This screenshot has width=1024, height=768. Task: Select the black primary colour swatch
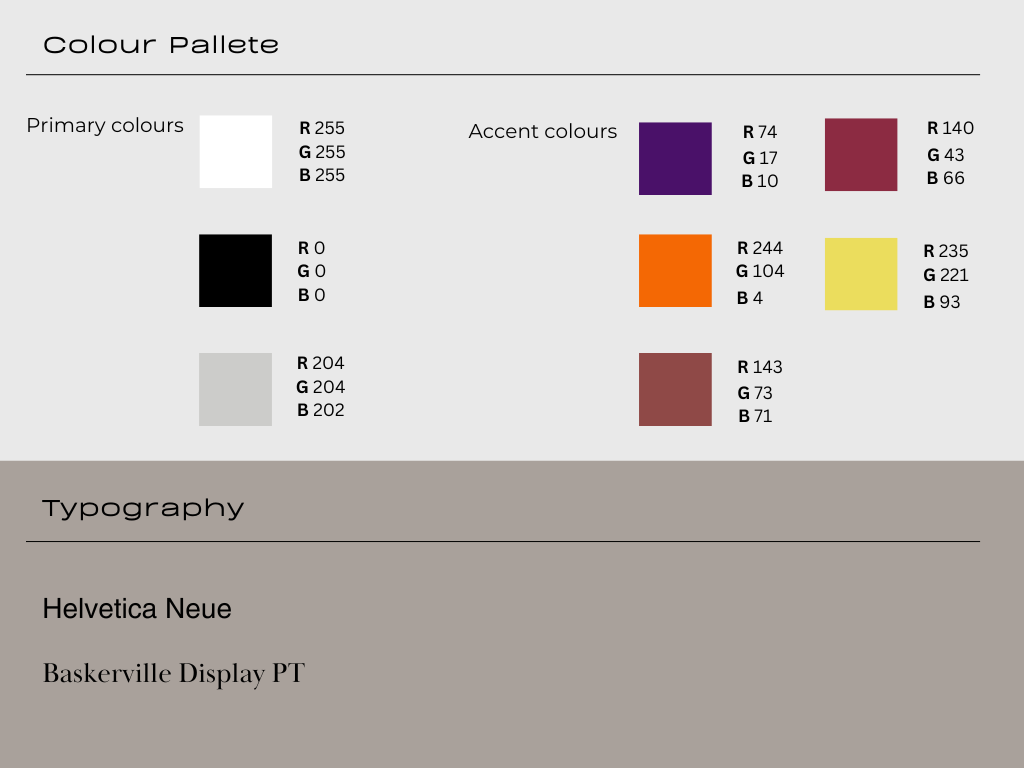(236, 270)
